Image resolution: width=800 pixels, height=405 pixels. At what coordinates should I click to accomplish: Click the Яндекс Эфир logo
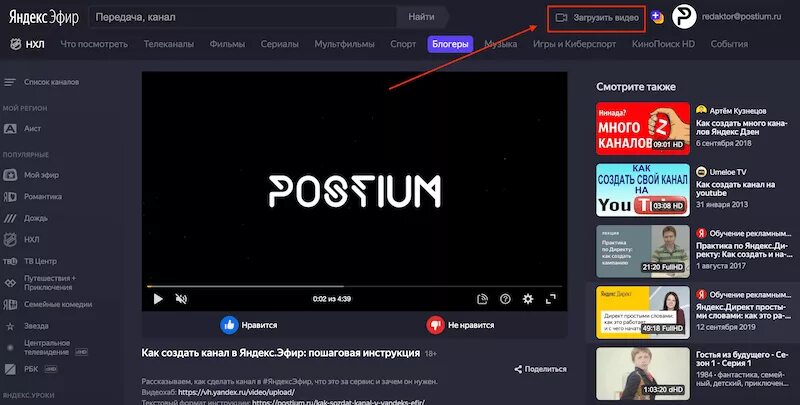(x=43, y=17)
